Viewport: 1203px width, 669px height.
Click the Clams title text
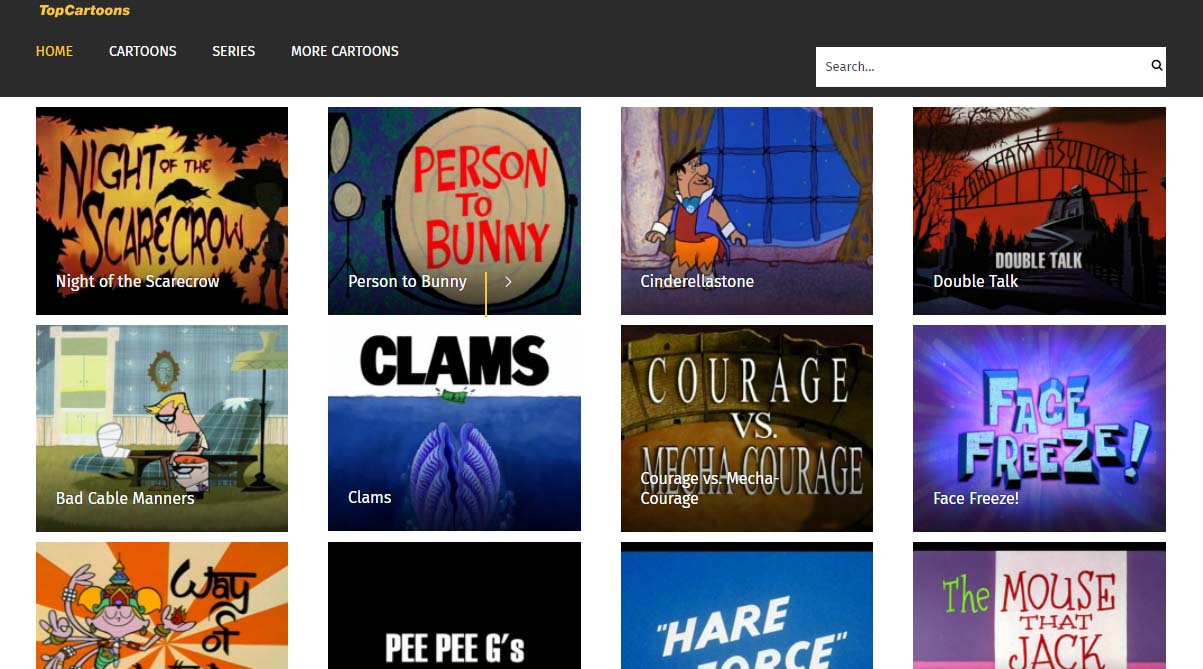[x=369, y=497]
